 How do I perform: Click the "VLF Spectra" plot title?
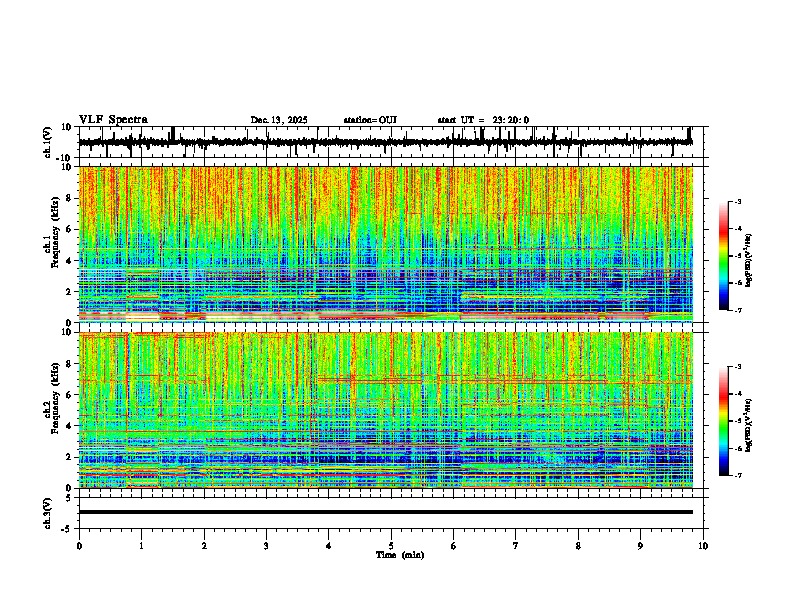pyautogui.click(x=113, y=120)
